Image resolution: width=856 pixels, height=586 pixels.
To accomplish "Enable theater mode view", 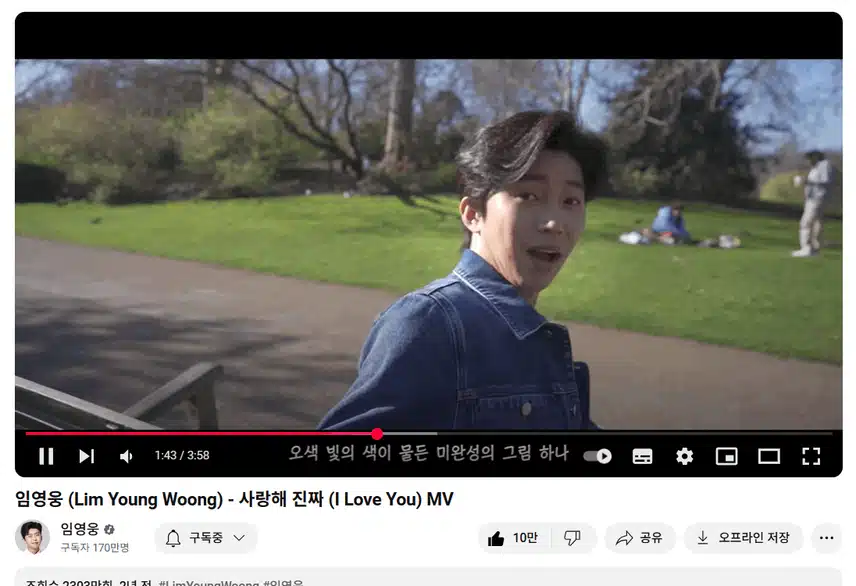I will (x=769, y=456).
